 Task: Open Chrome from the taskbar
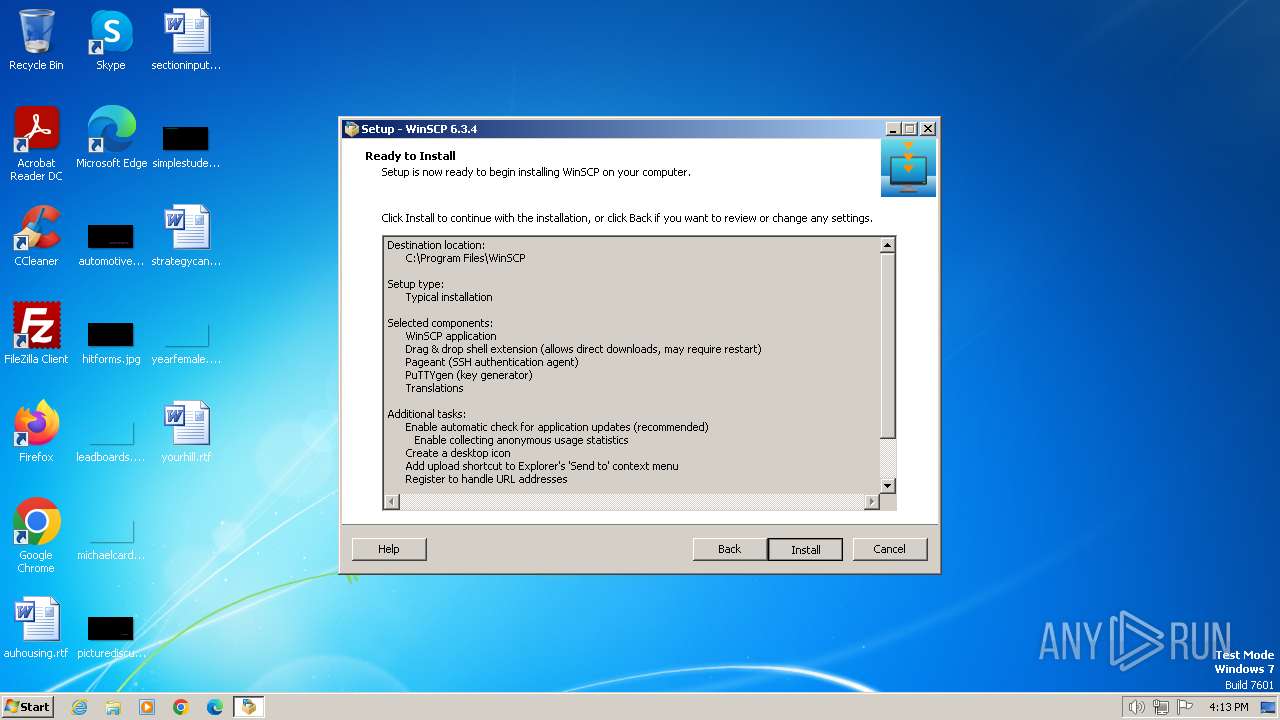[181, 707]
